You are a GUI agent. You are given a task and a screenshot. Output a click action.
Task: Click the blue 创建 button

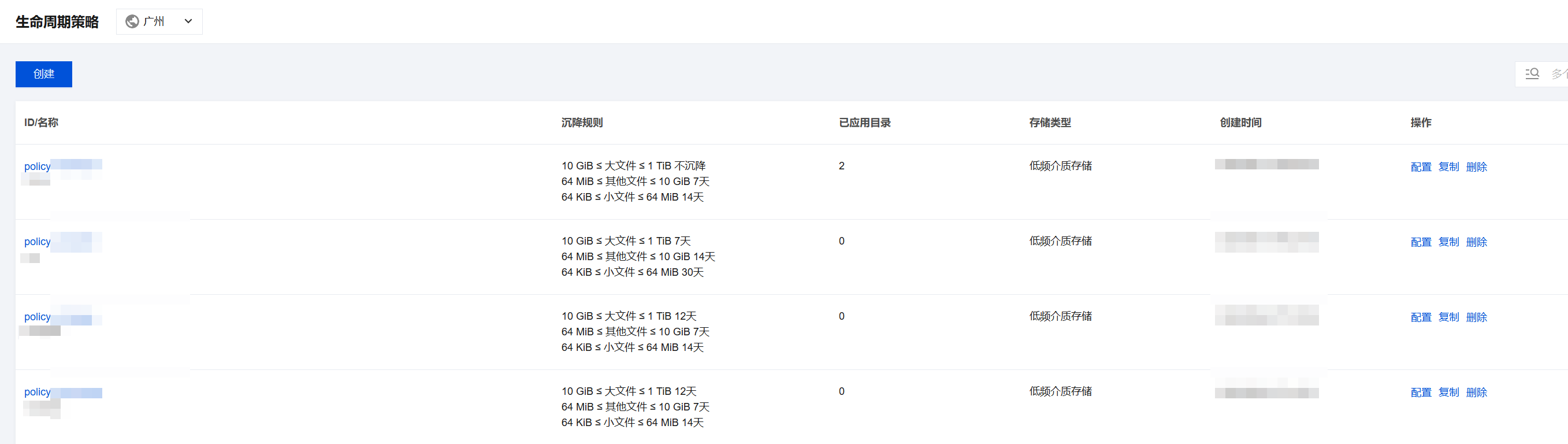click(x=44, y=75)
